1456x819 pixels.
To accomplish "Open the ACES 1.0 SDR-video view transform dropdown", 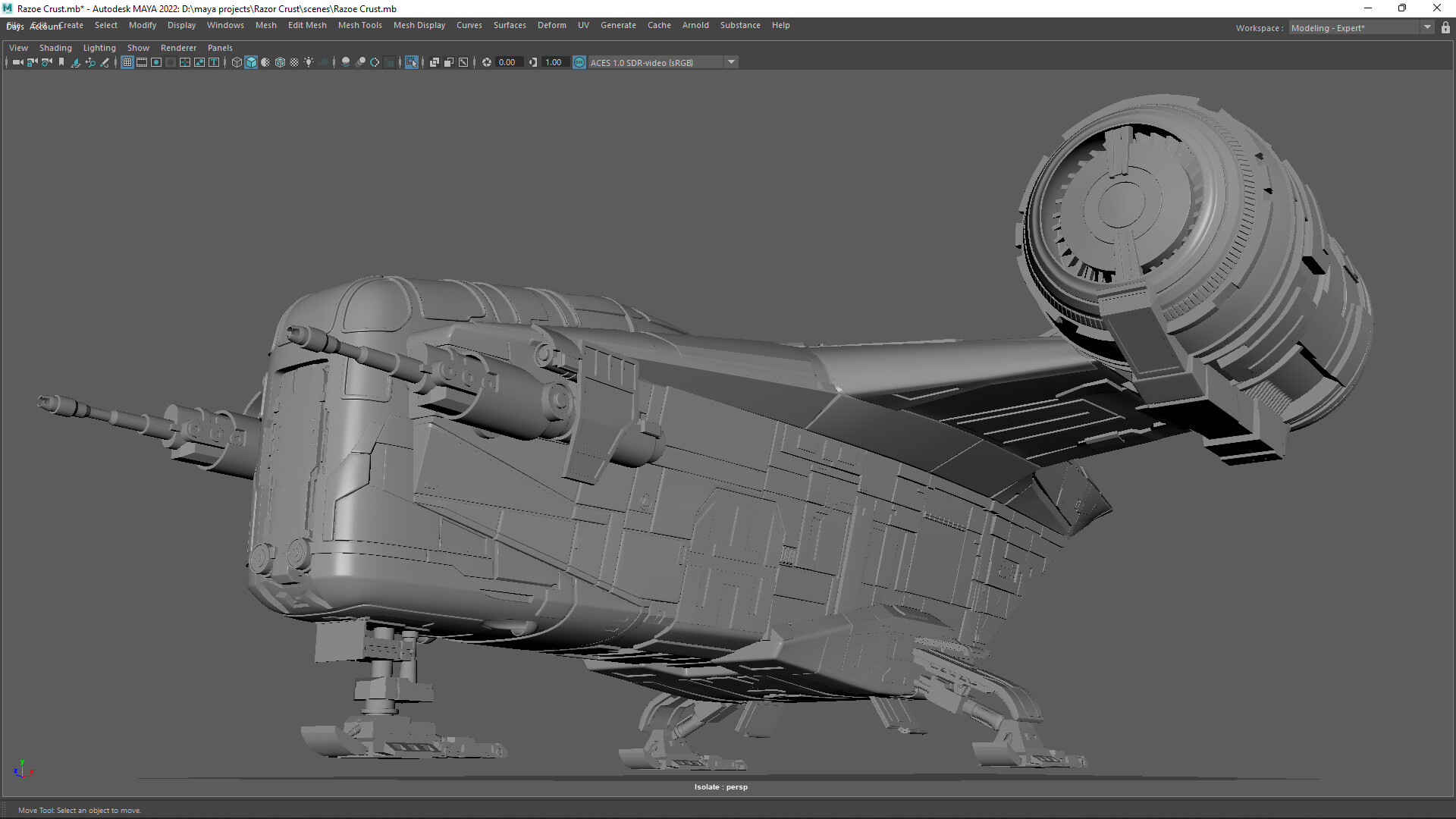I will tap(731, 62).
